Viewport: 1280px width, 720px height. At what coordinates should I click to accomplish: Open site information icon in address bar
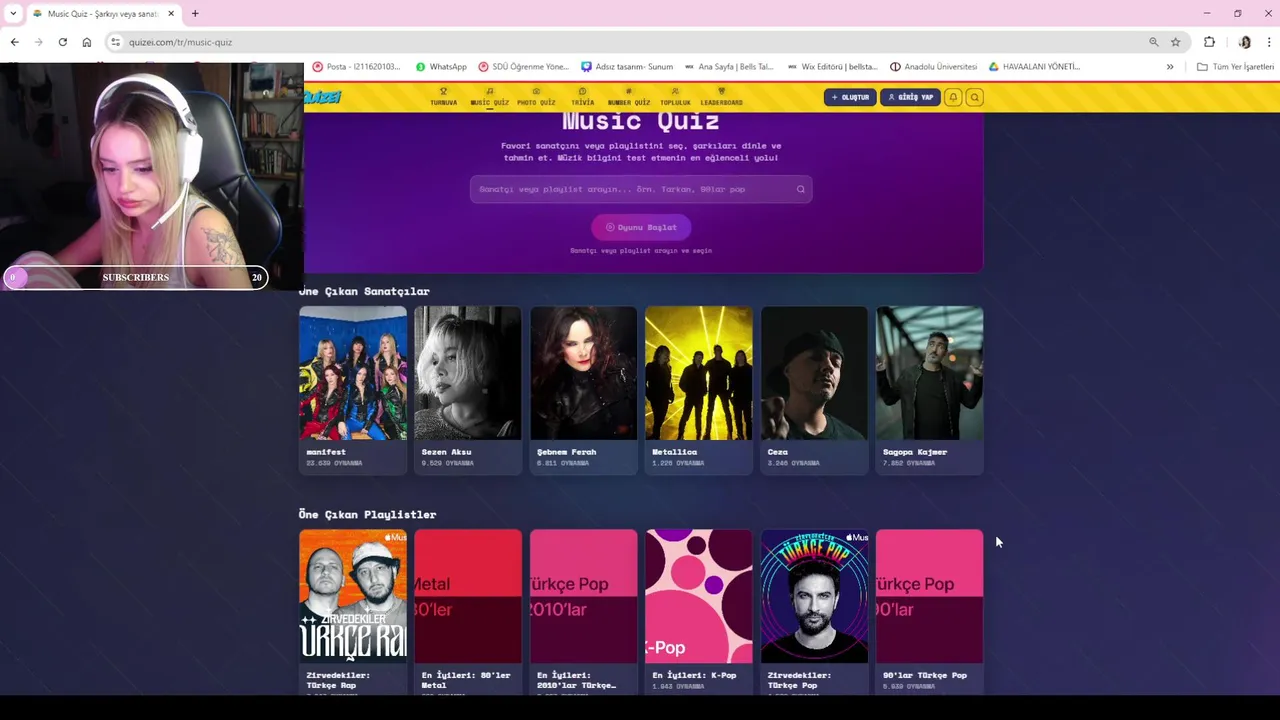(116, 42)
